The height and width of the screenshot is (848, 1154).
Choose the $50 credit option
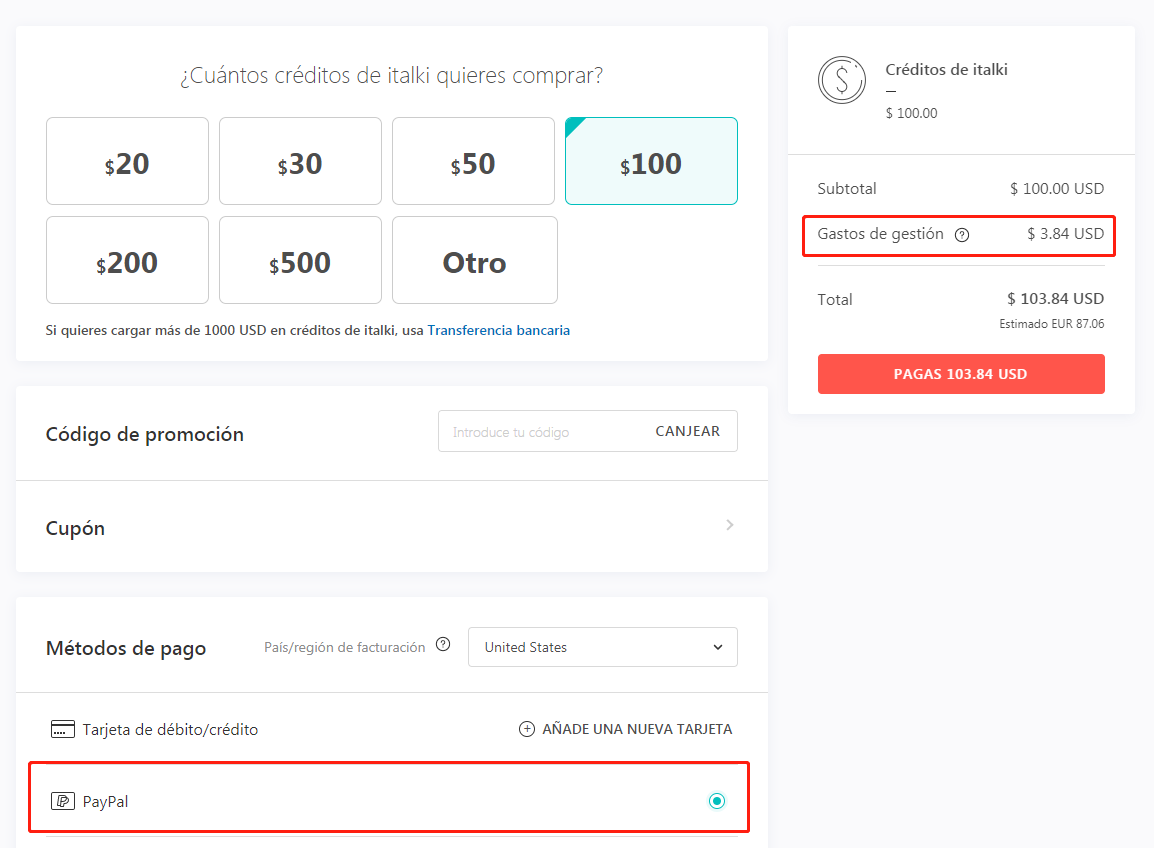pyautogui.click(x=473, y=161)
